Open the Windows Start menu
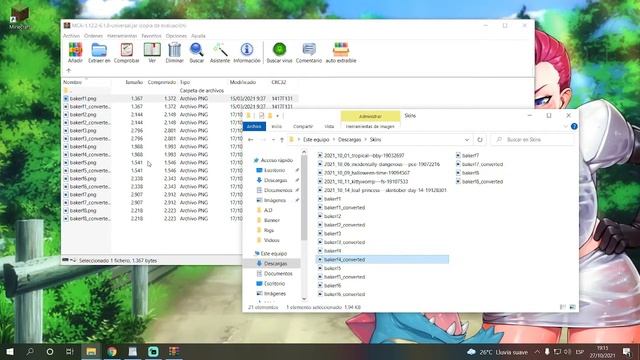 tap(10, 351)
